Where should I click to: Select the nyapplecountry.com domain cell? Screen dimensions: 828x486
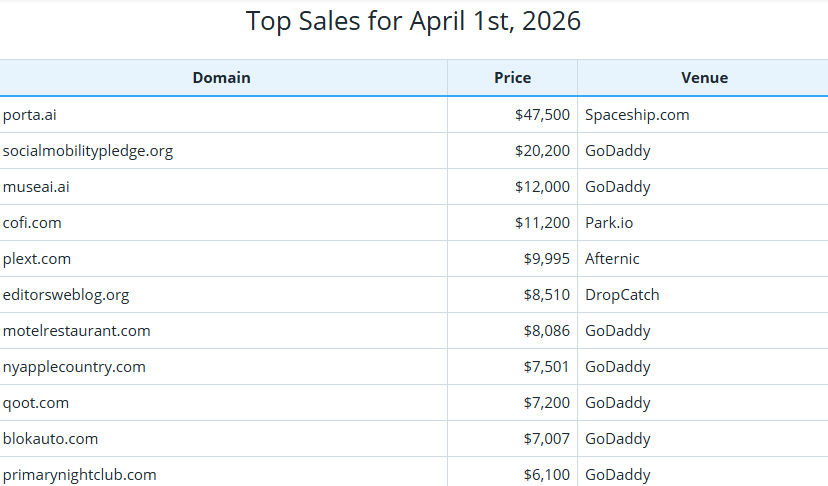(223, 366)
